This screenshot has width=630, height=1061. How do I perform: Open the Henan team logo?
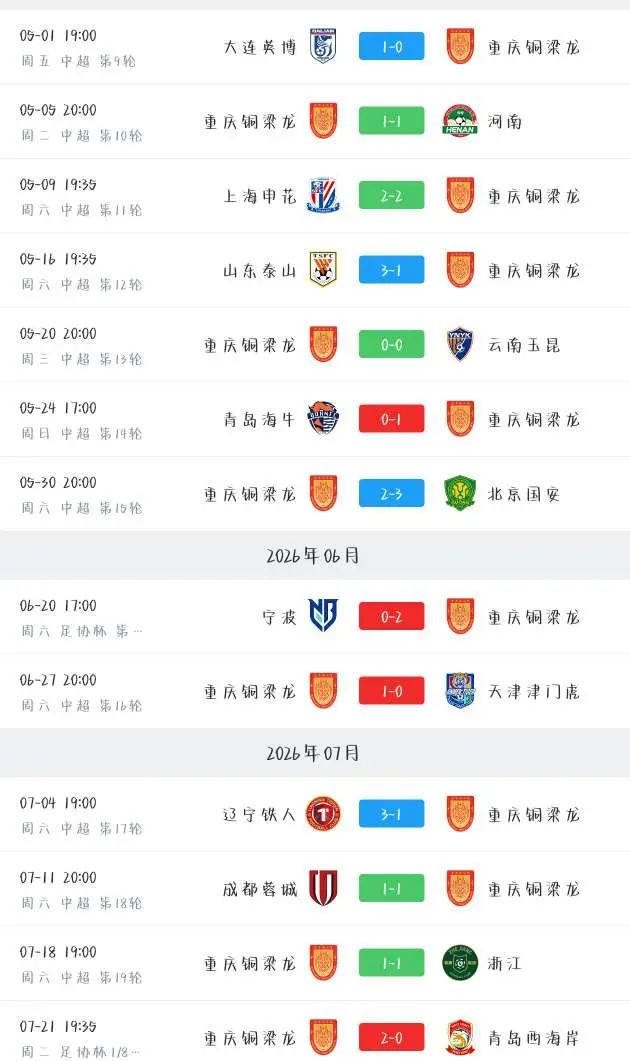coord(460,120)
